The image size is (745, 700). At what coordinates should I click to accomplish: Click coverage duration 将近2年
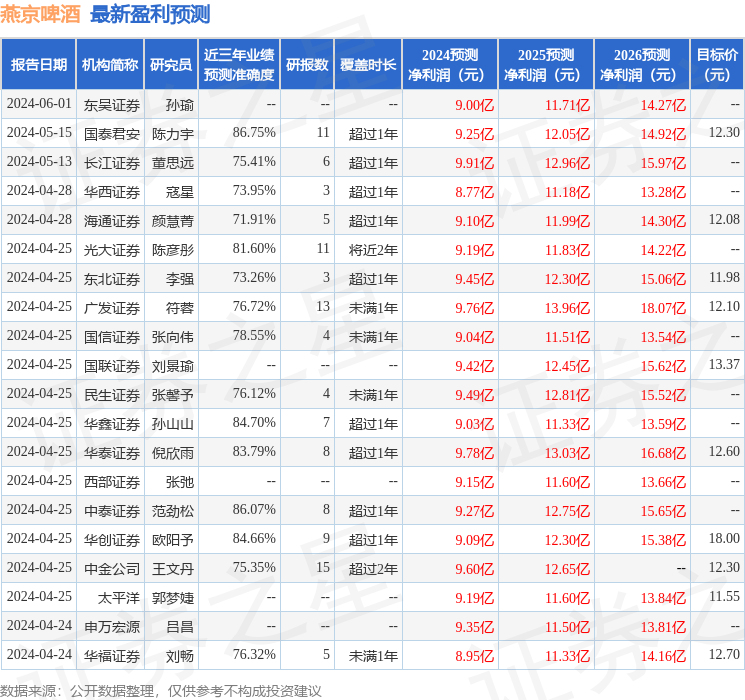[373, 249]
